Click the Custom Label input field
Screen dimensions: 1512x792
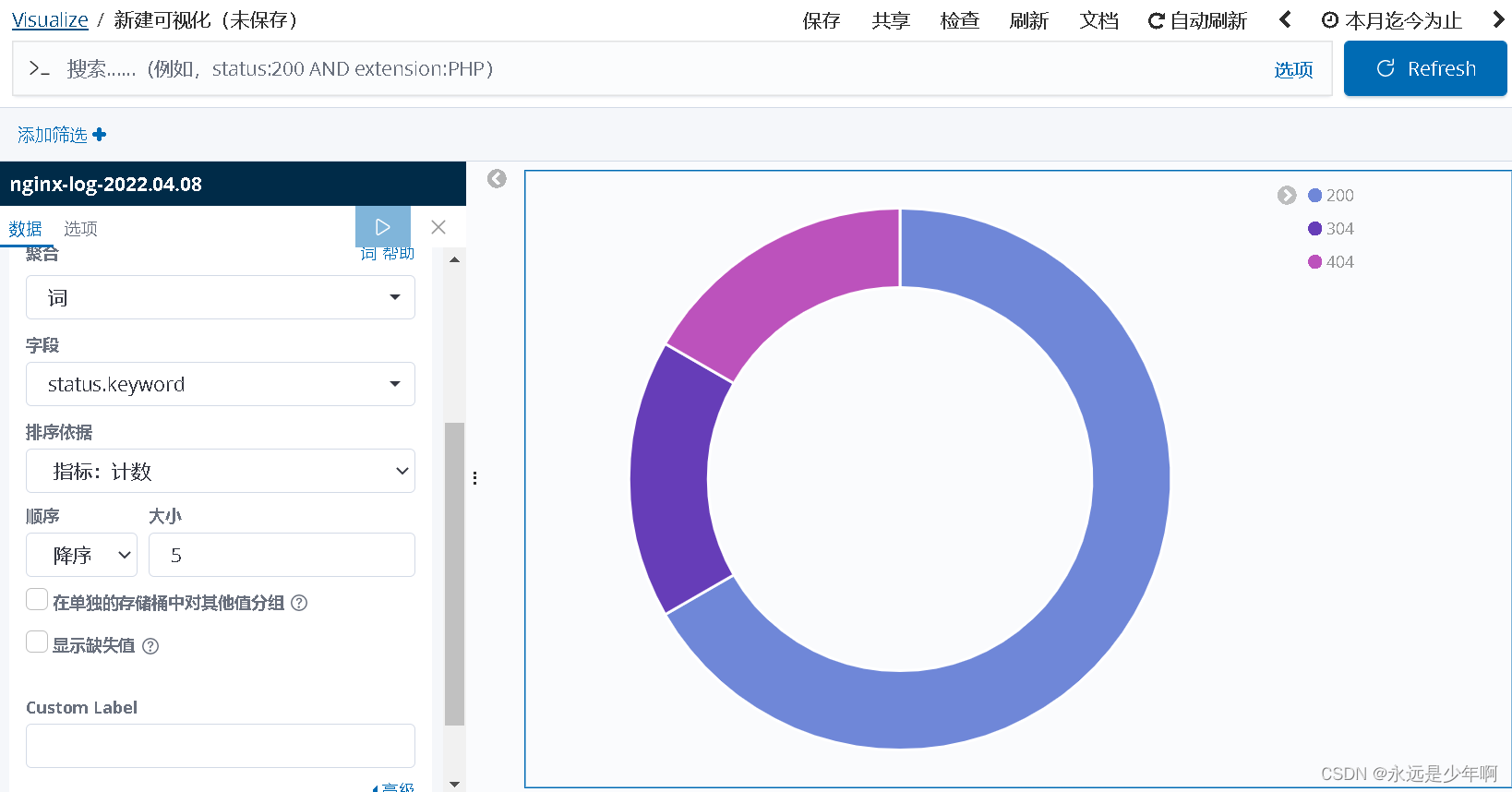point(221,746)
